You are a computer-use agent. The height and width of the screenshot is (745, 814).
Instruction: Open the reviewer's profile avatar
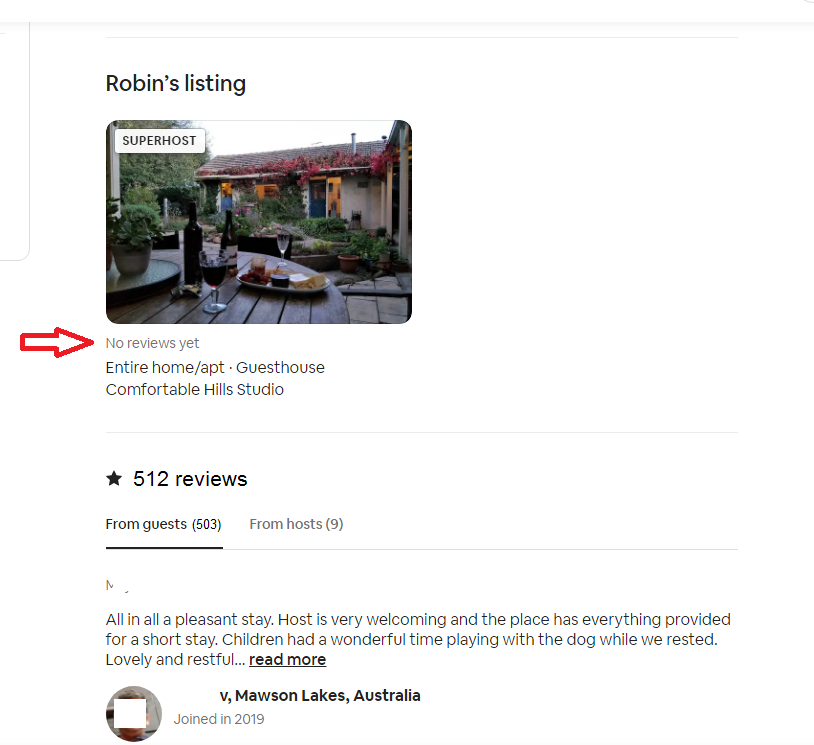(x=134, y=714)
